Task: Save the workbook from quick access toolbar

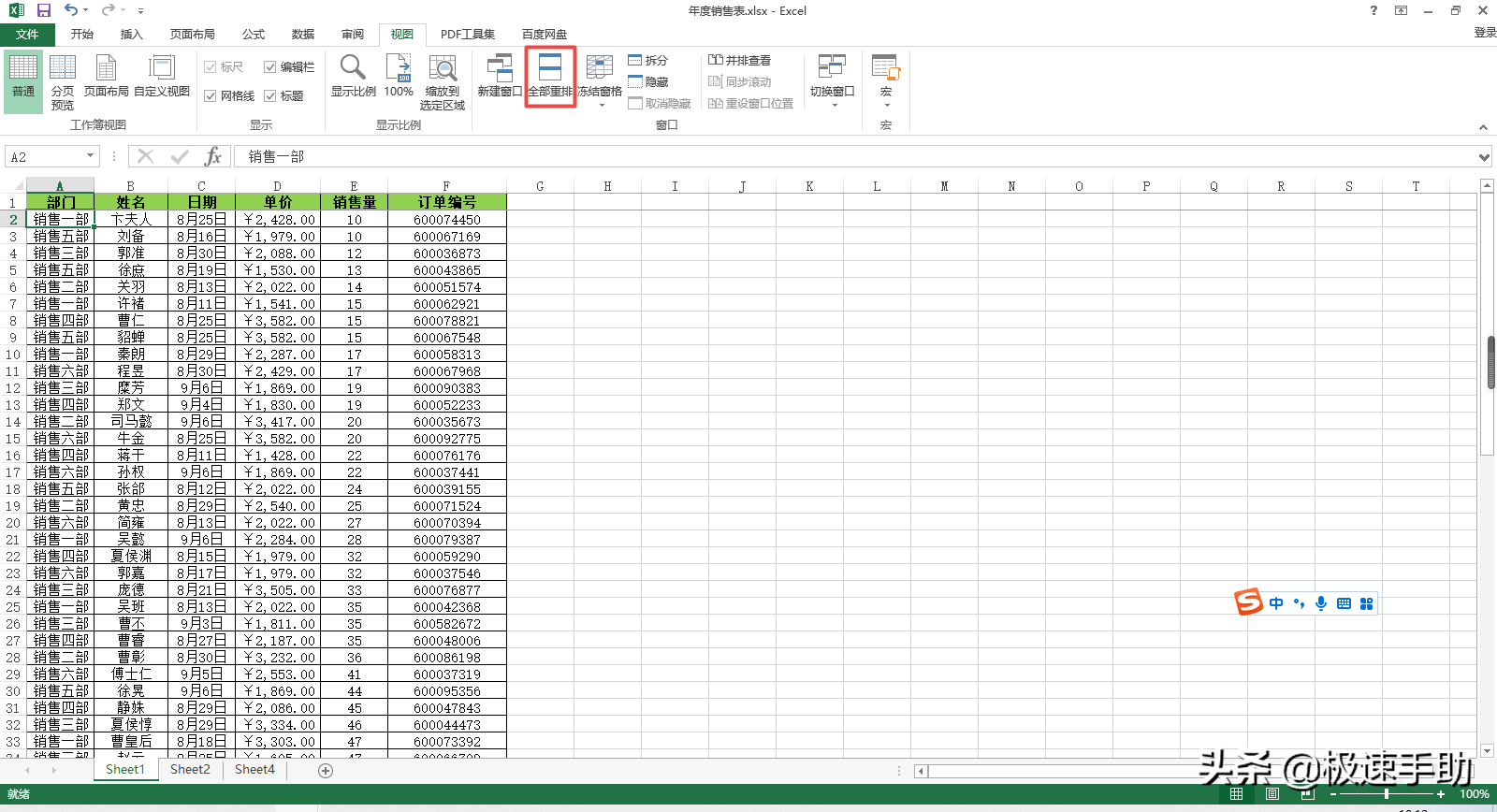Action: tap(44, 10)
